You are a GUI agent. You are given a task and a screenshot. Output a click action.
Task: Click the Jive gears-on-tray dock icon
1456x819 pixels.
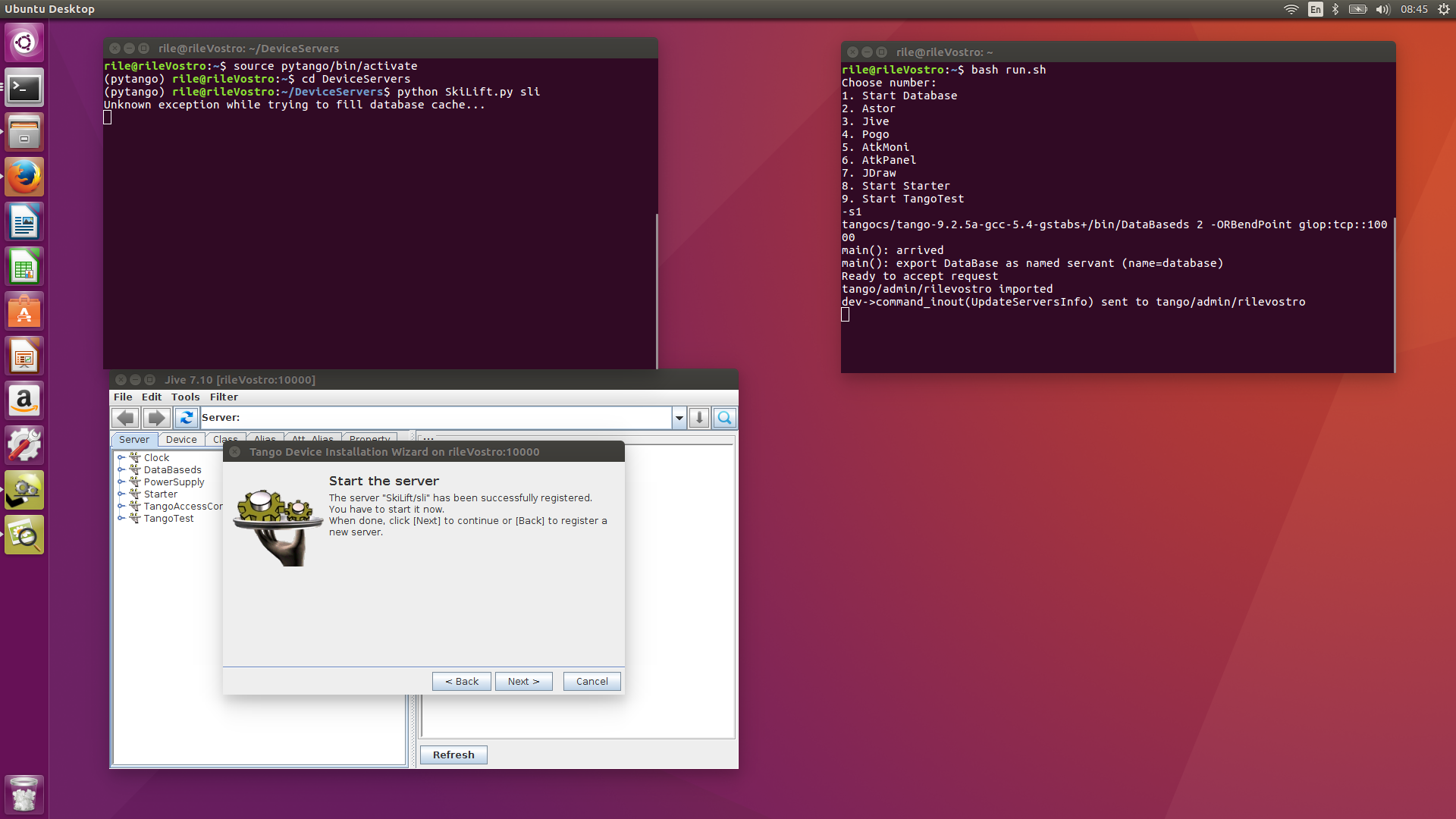pos(24,491)
